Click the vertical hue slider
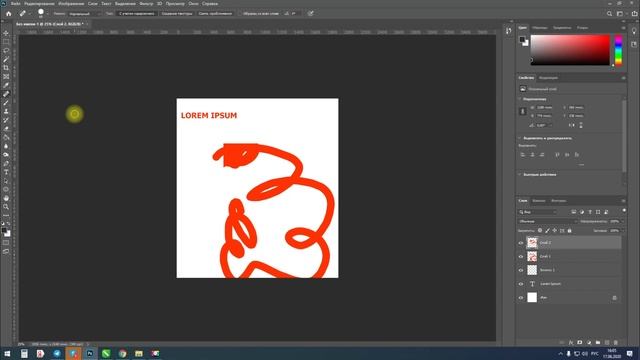Viewport: 640px width, 360px height. [618, 50]
